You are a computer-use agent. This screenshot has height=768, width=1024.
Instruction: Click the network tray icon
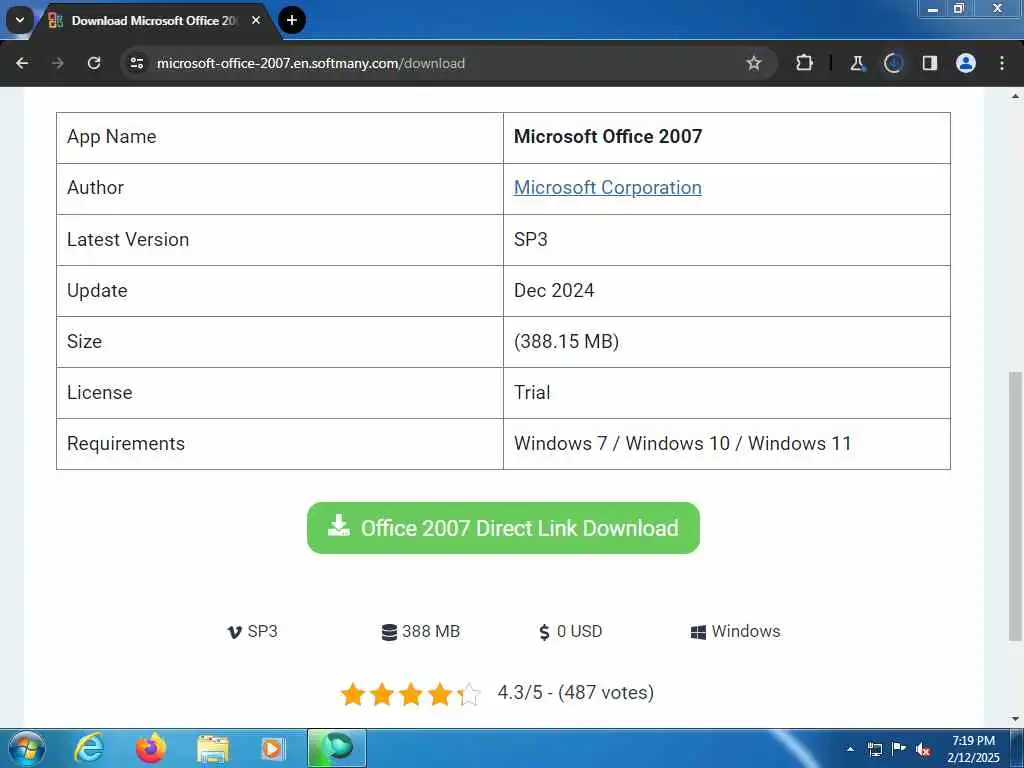(874, 749)
